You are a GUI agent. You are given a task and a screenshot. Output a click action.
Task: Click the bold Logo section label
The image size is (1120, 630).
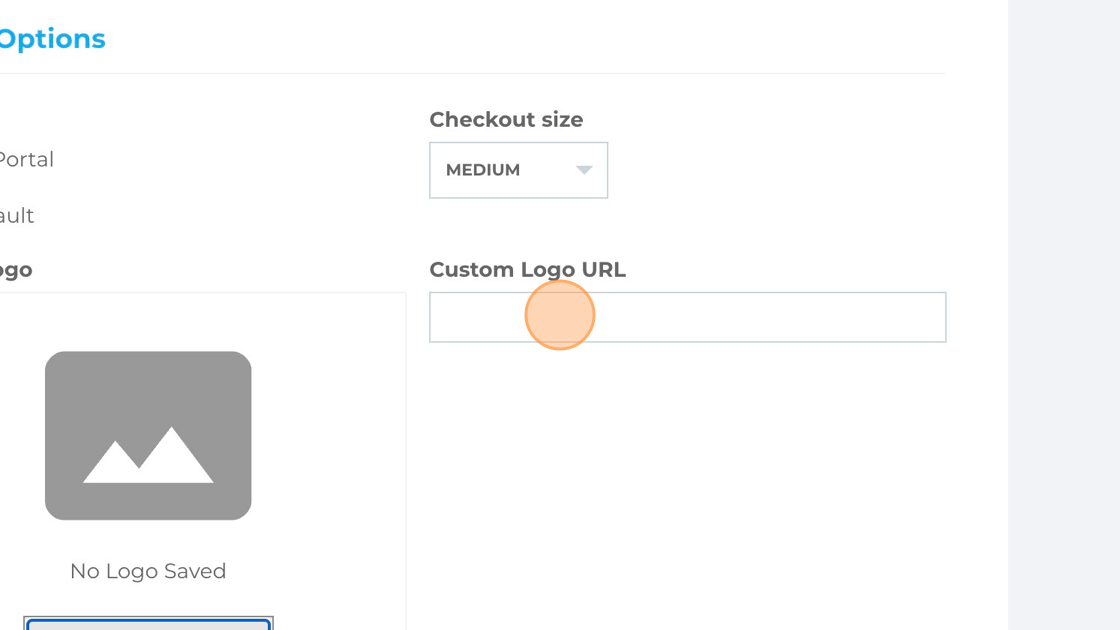16,270
